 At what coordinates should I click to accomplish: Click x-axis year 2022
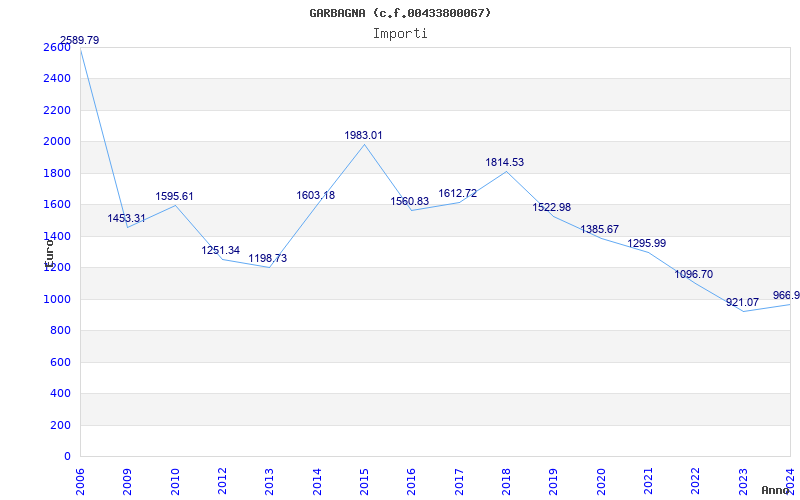coord(695,481)
